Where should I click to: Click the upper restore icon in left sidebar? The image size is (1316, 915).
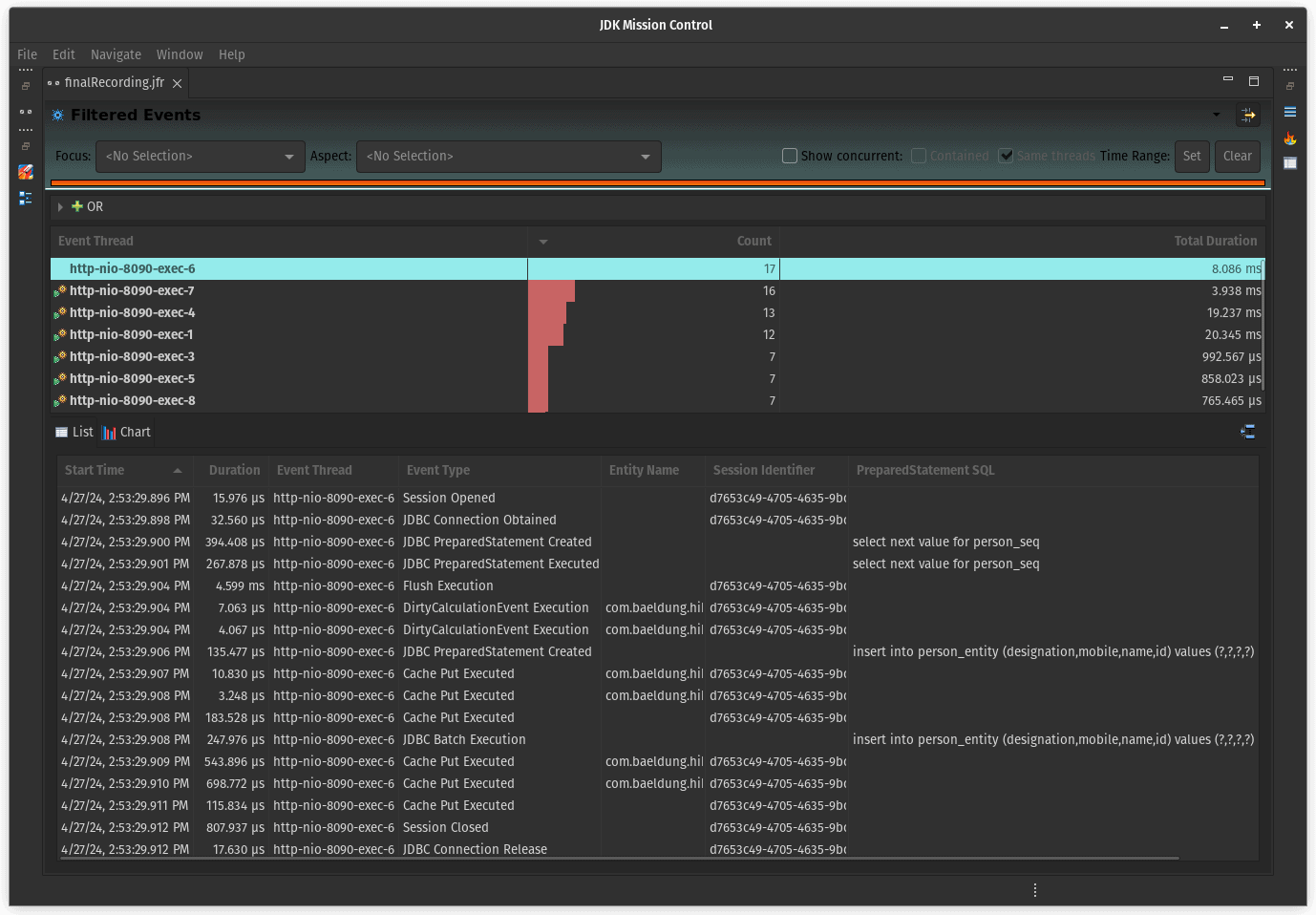point(26,86)
